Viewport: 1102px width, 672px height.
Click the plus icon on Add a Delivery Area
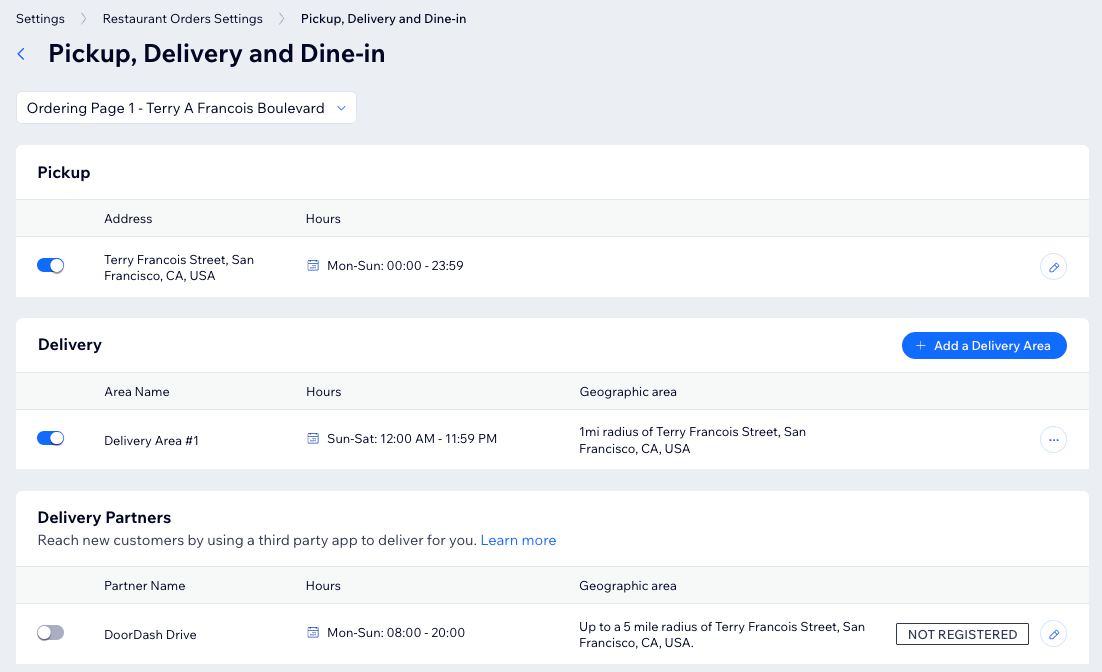click(x=920, y=345)
